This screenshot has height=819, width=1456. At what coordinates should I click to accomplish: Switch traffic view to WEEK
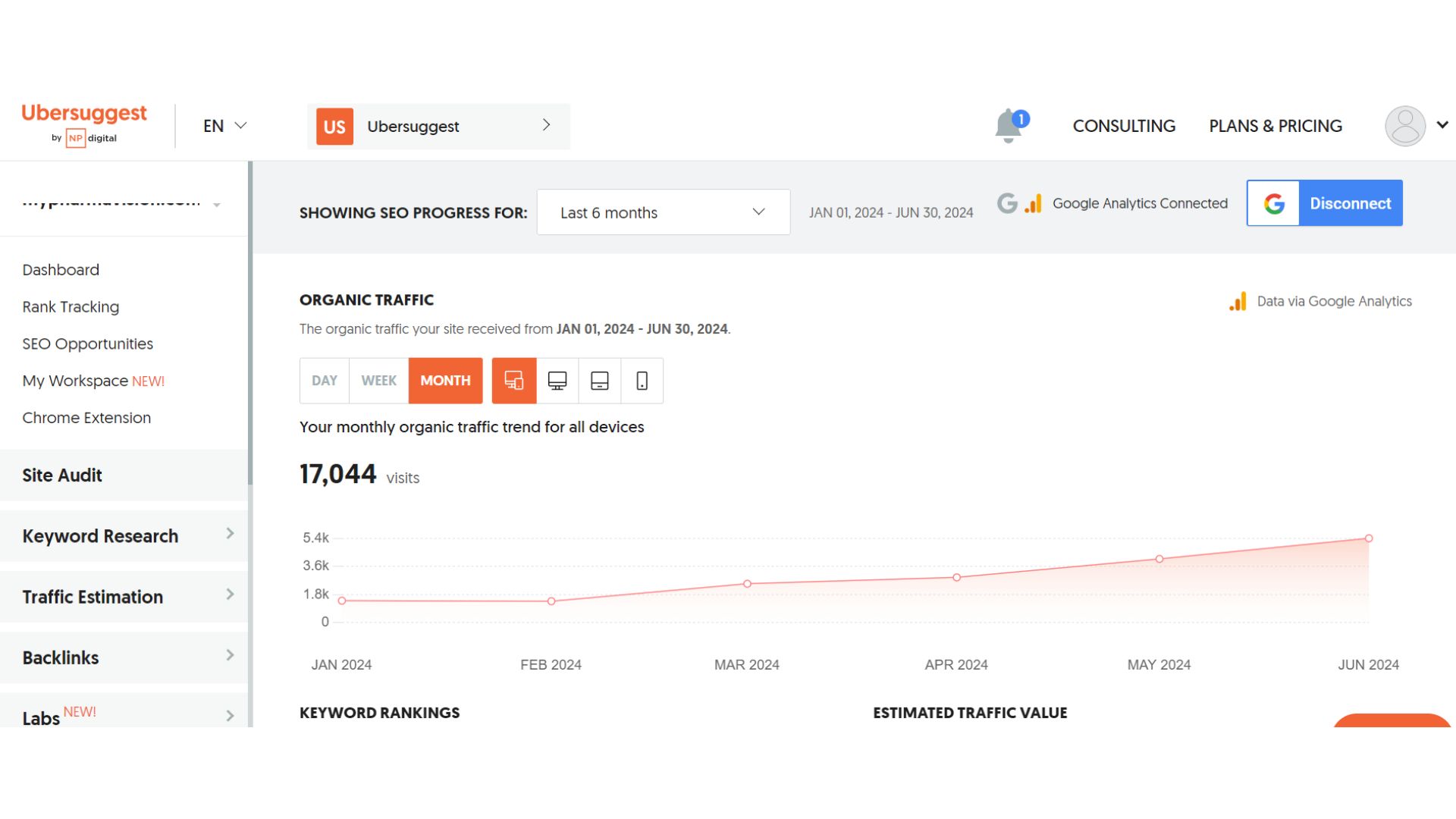click(378, 381)
